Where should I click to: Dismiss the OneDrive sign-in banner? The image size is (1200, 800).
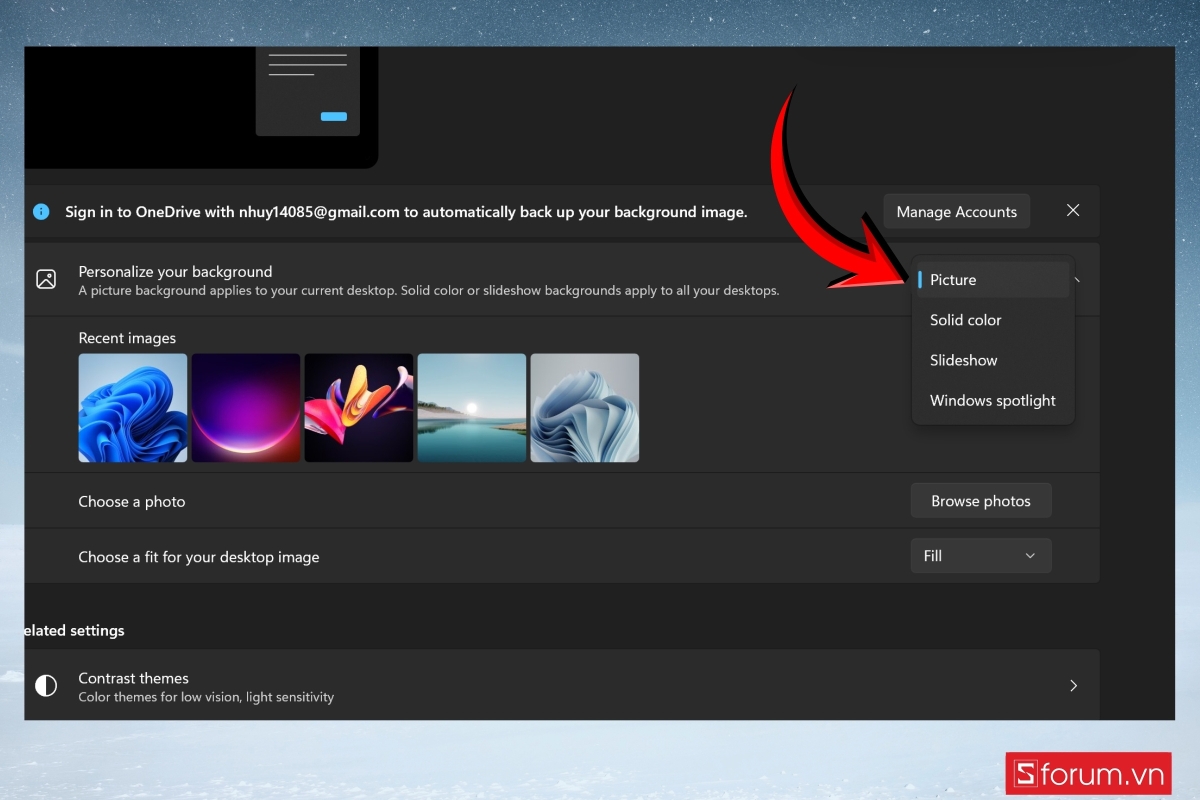click(x=1072, y=210)
